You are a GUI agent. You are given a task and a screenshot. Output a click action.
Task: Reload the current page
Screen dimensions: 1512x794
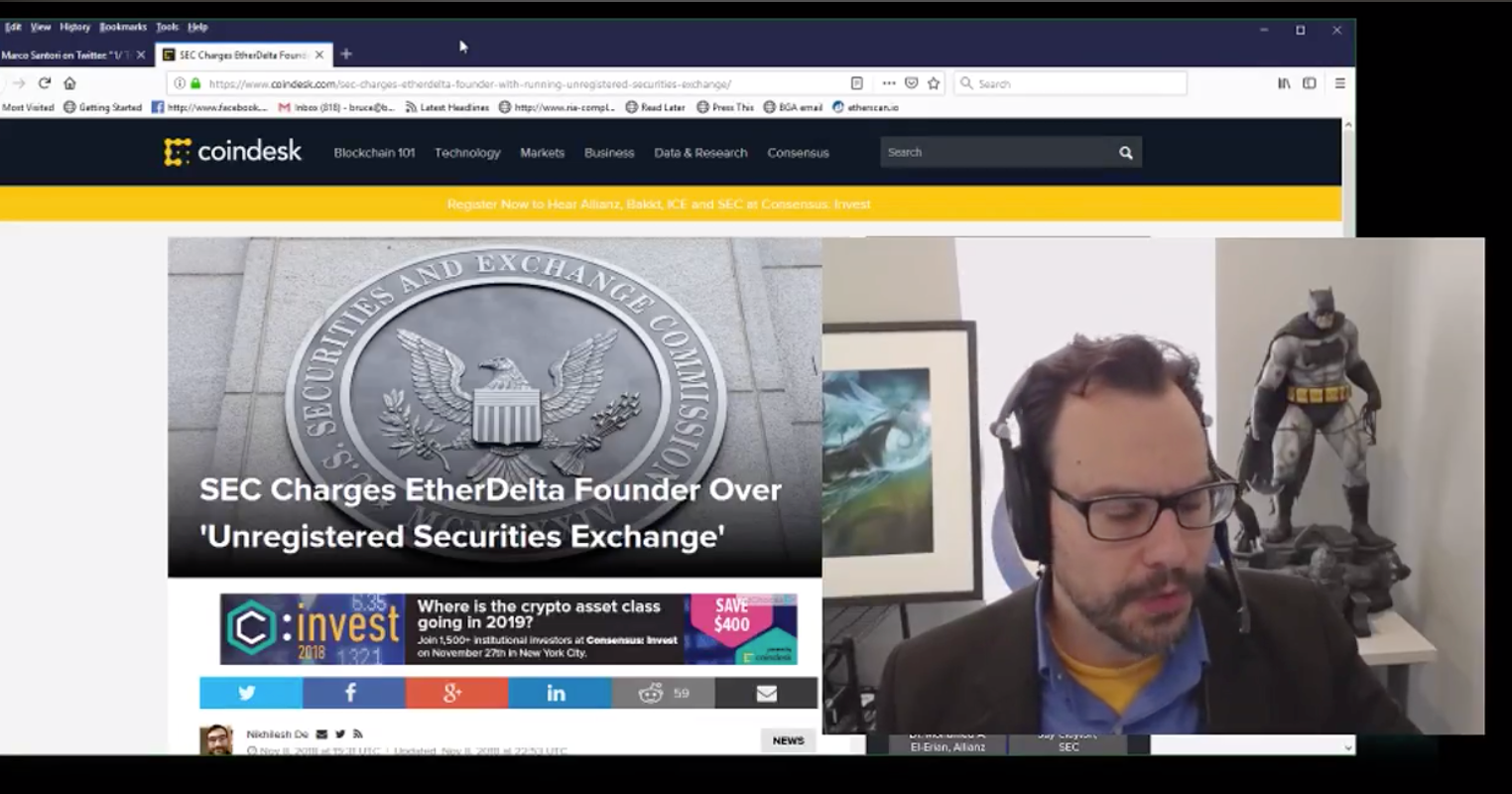click(x=44, y=83)
